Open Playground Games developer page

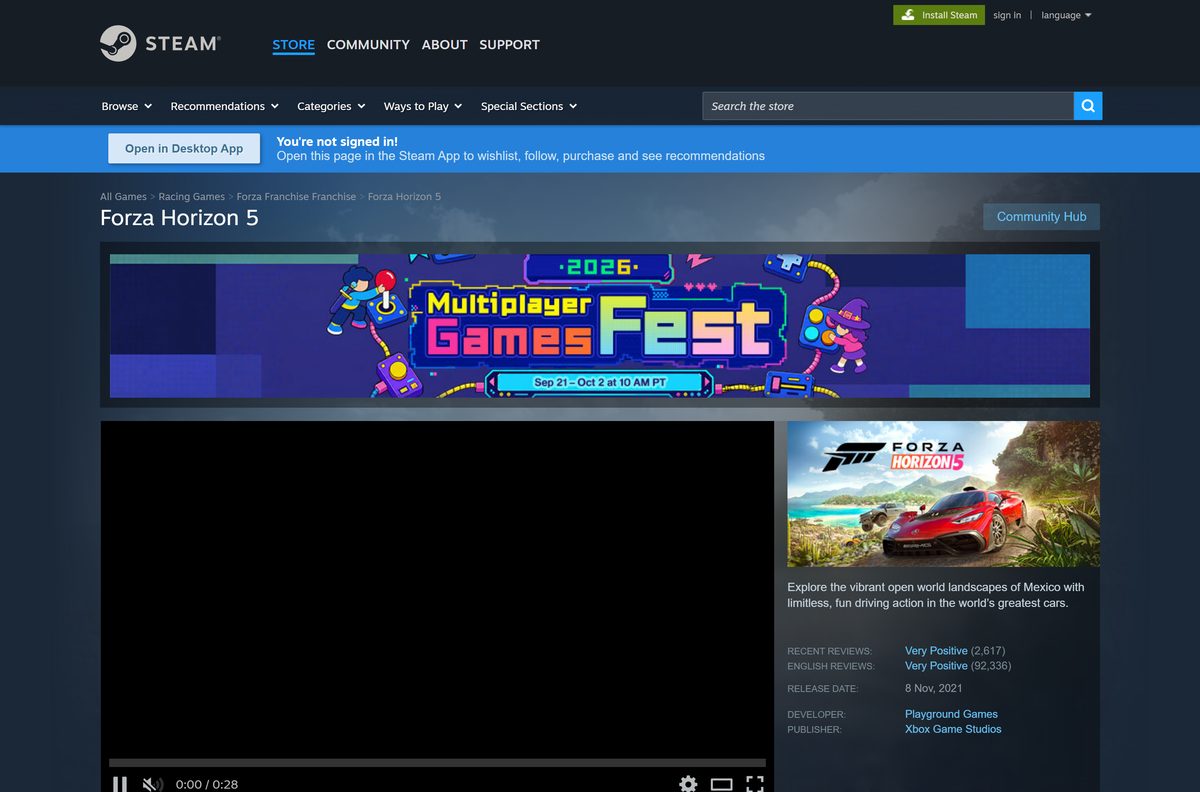coord(951,714)
